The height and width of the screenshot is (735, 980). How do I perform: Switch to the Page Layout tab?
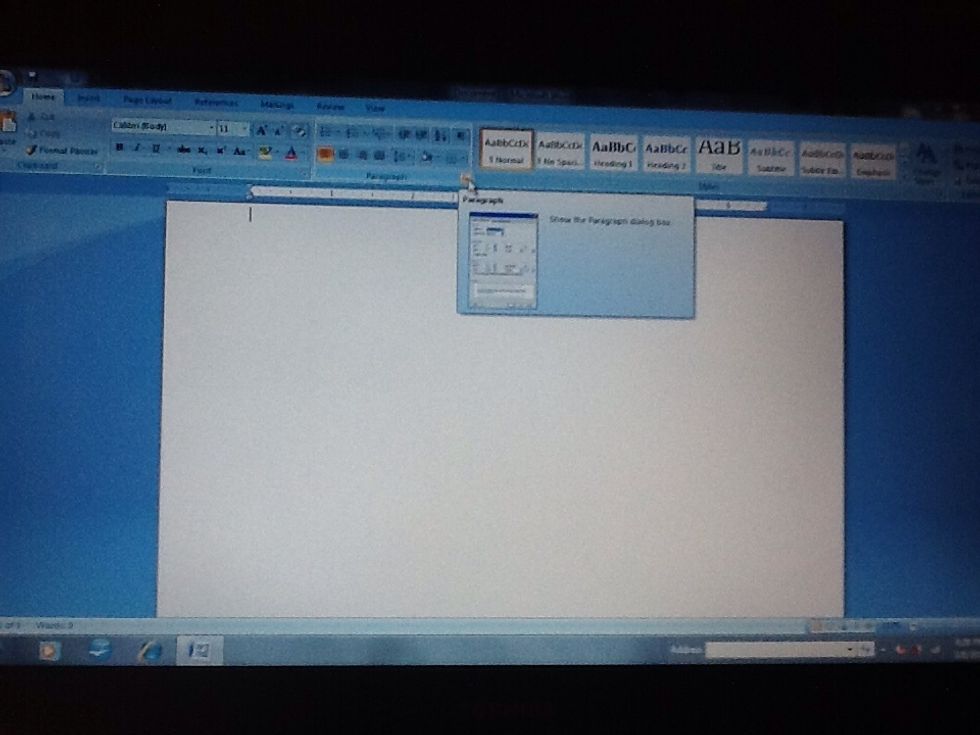tap(147, 100)
